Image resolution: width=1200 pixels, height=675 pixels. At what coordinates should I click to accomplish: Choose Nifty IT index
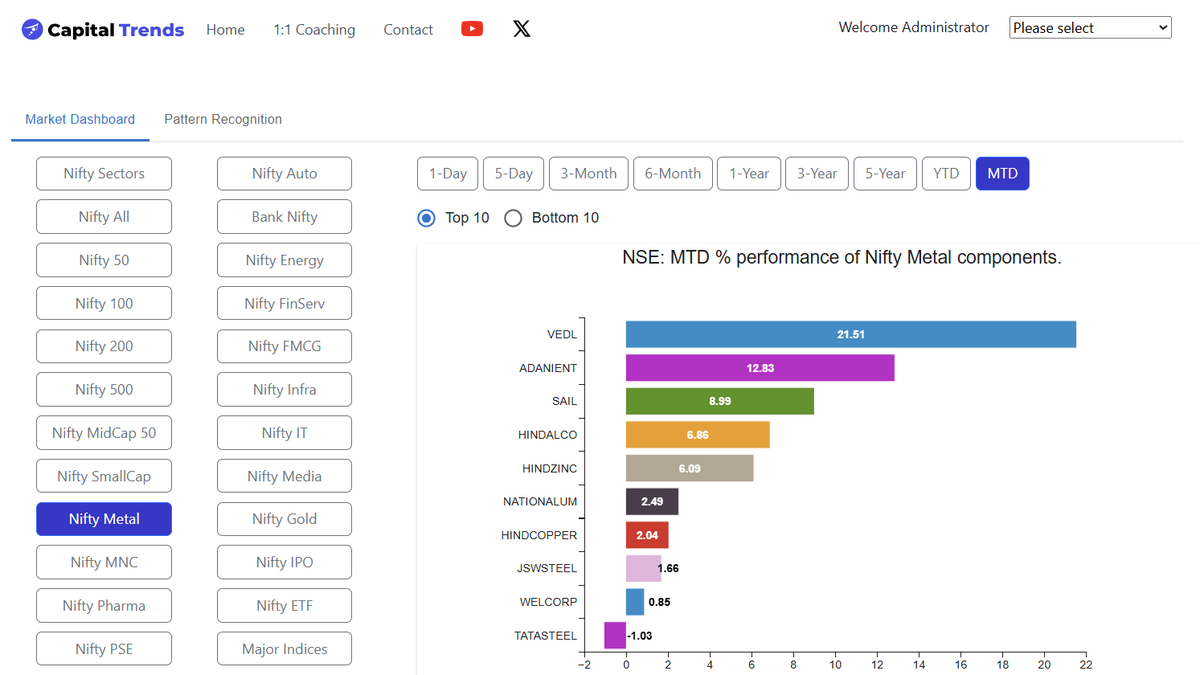pyautogui.click(x=285, y=433)
